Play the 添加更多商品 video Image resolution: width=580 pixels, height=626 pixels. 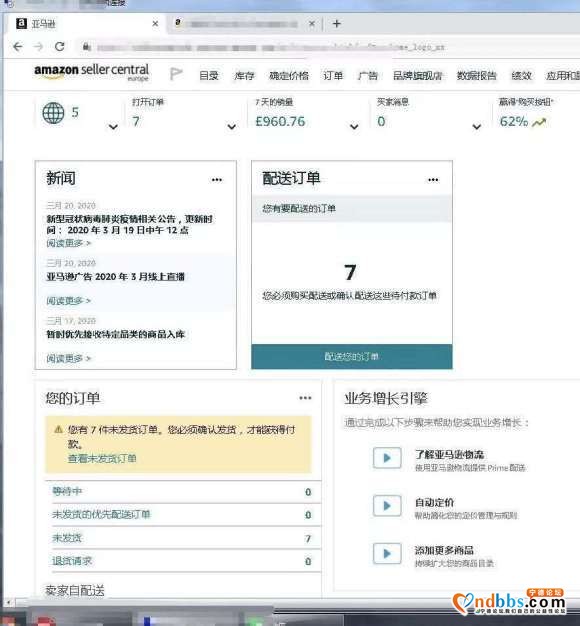tap(387, 554)
